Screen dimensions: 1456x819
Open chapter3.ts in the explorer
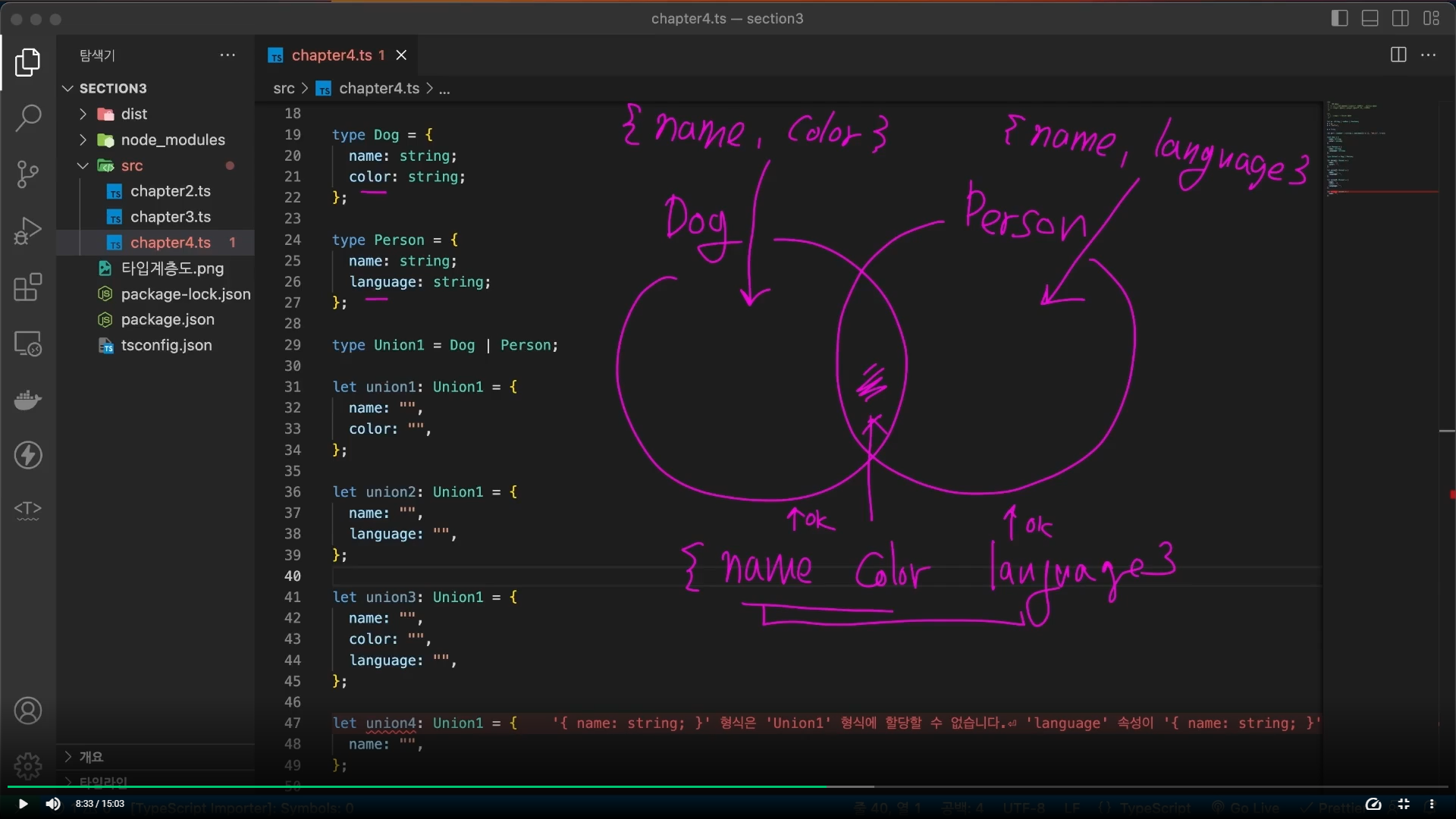[170, 217]
